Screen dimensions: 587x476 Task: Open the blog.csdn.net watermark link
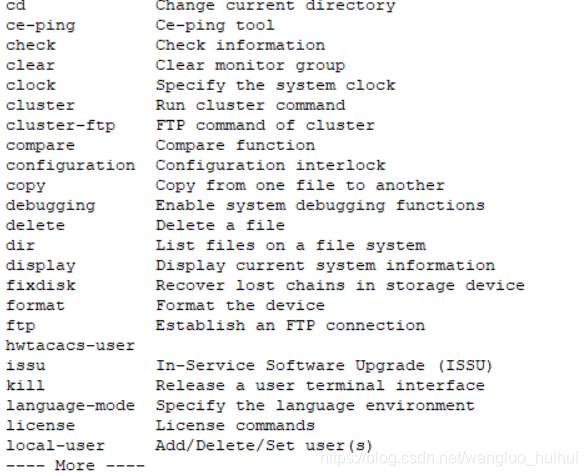click(x=450, y=459)
